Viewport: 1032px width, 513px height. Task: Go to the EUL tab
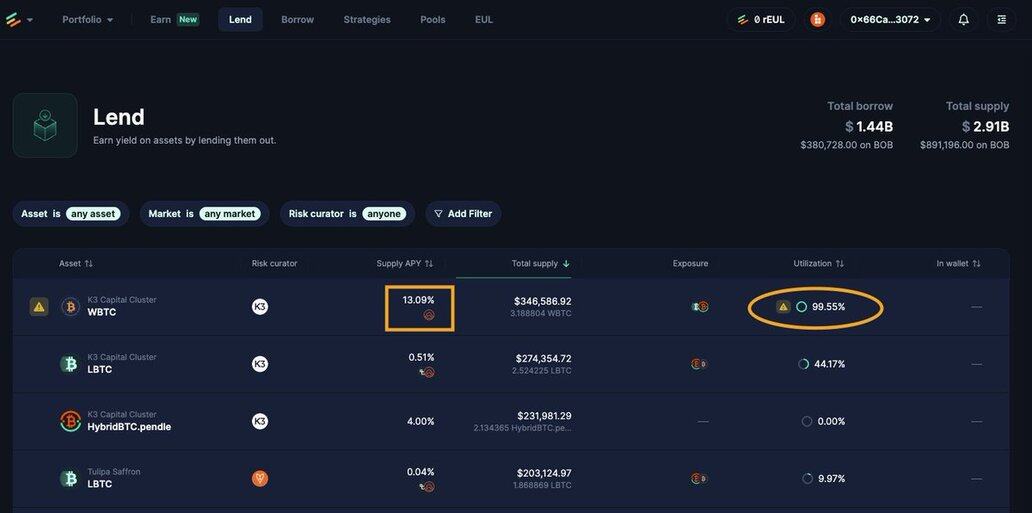[x=484, y=20]
